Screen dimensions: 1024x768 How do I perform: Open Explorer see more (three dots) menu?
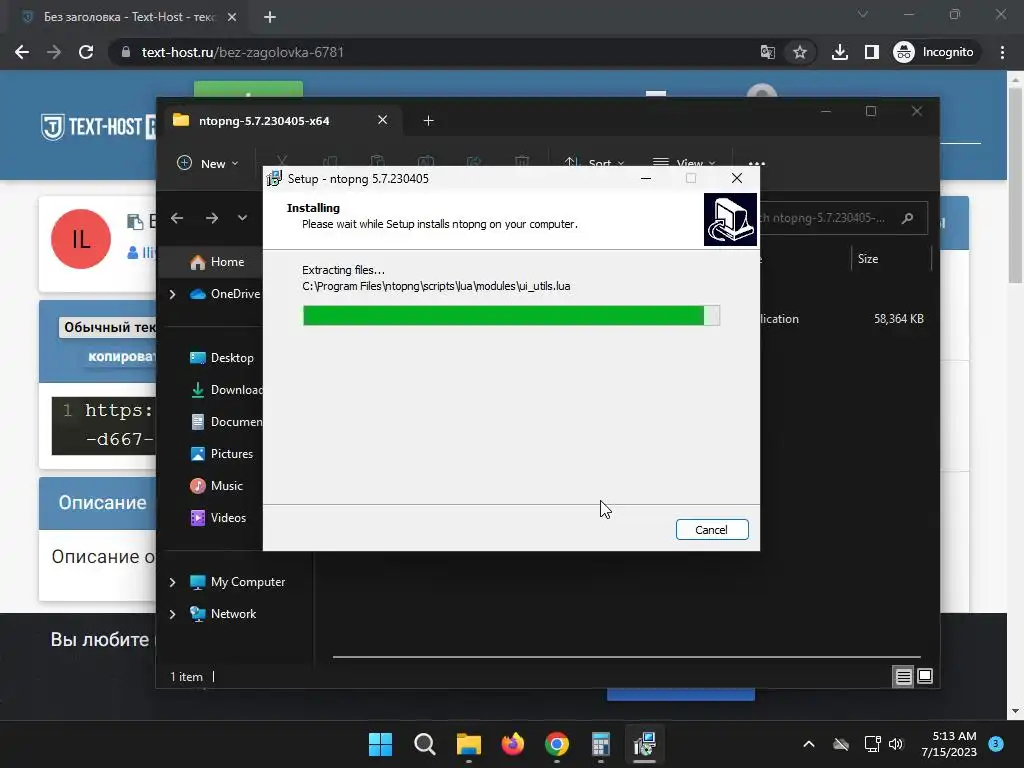pos(756,163)
